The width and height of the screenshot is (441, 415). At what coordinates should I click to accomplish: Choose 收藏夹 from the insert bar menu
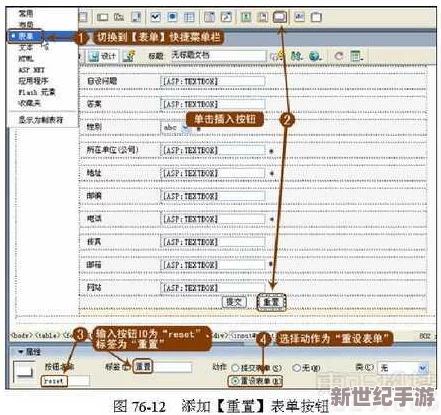29,103
